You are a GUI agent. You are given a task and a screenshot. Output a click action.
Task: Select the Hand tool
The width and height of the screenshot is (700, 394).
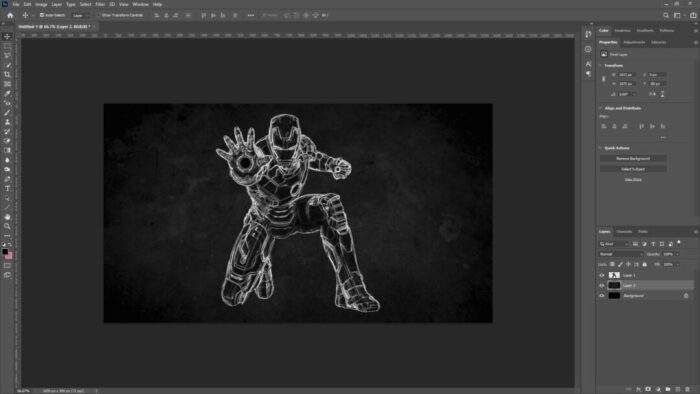pyautogui.click(x=7, y=217)
